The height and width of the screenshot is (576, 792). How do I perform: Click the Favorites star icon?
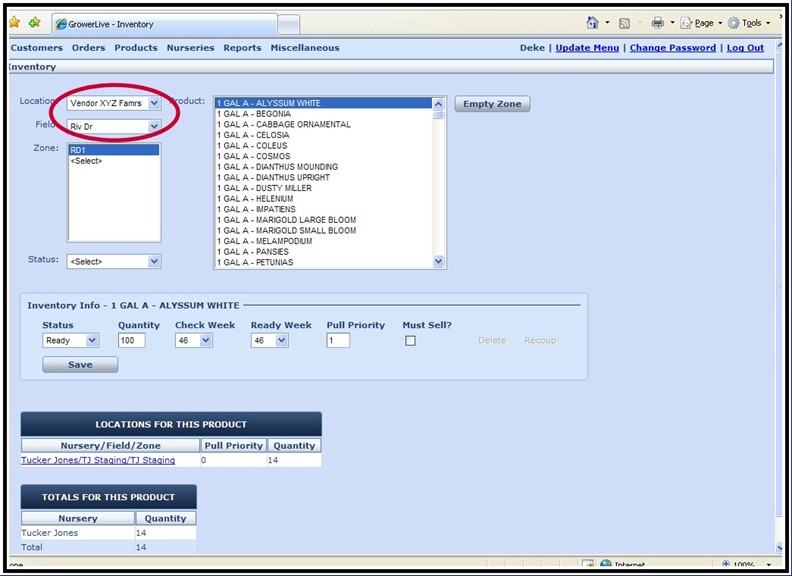click(14, 23)
